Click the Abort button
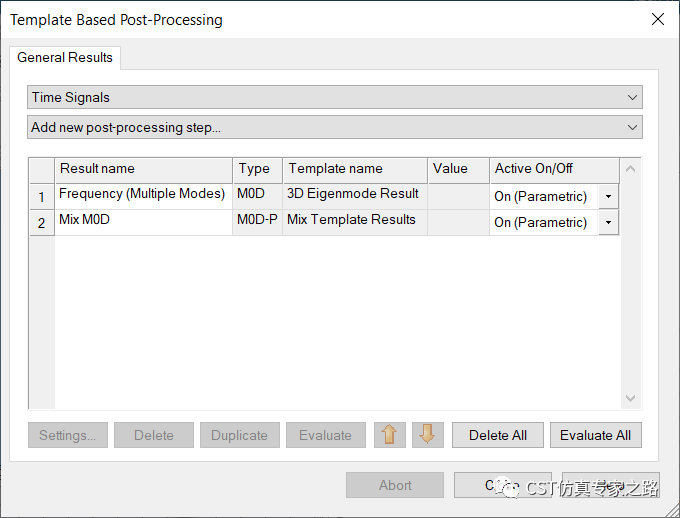 (395, 485)
